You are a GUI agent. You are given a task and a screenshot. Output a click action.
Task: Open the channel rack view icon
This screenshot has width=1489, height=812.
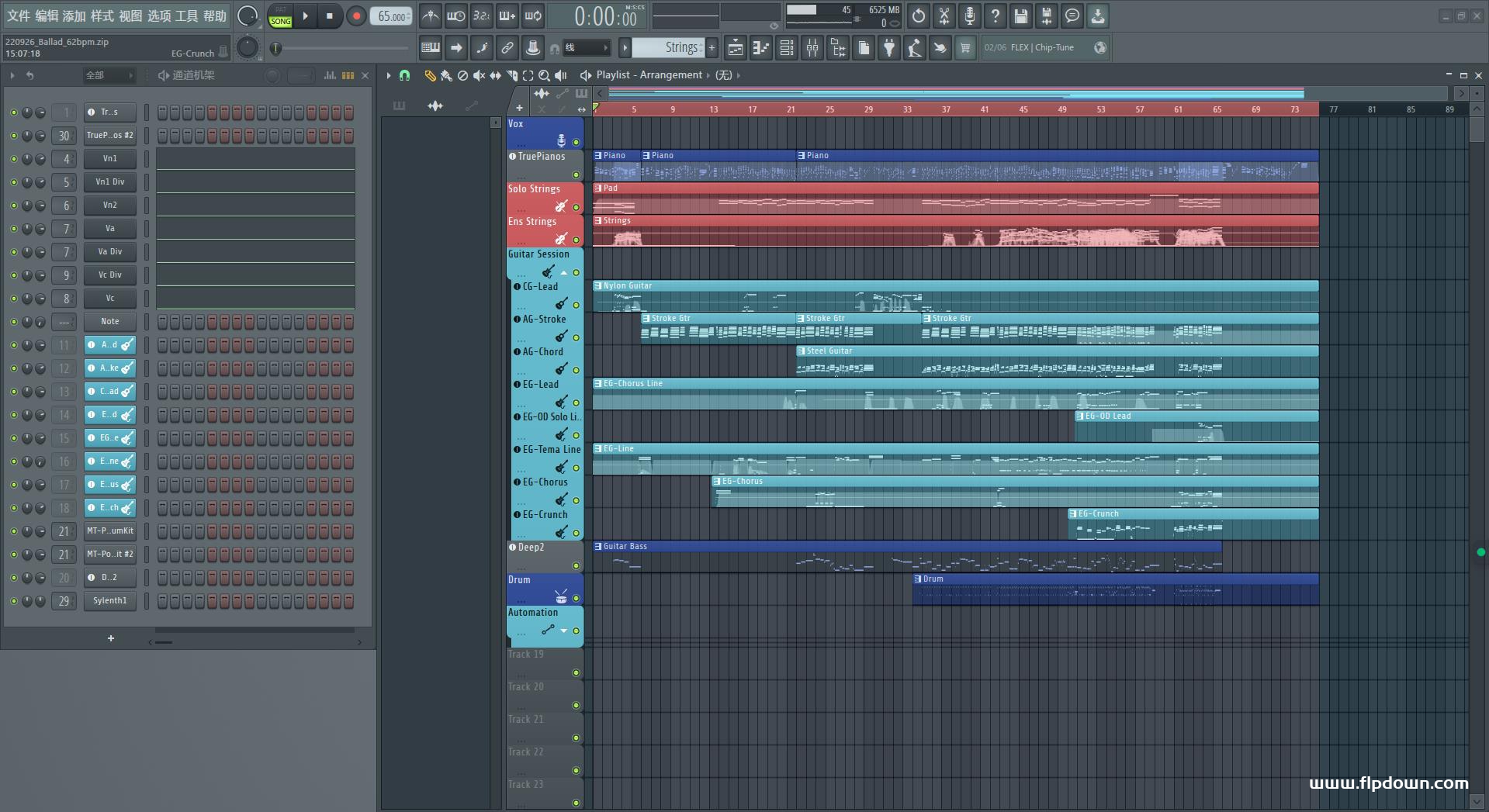[x=787, y=48]
